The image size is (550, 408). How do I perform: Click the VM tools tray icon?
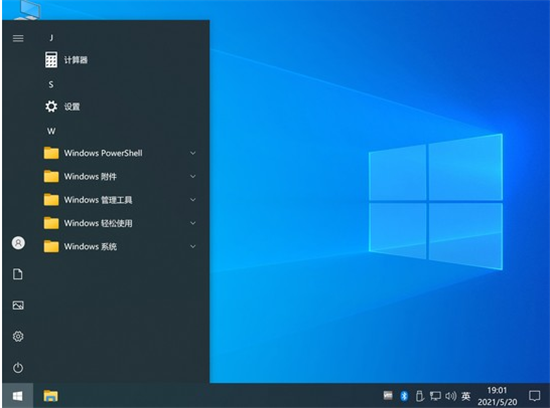click(388, 396)
